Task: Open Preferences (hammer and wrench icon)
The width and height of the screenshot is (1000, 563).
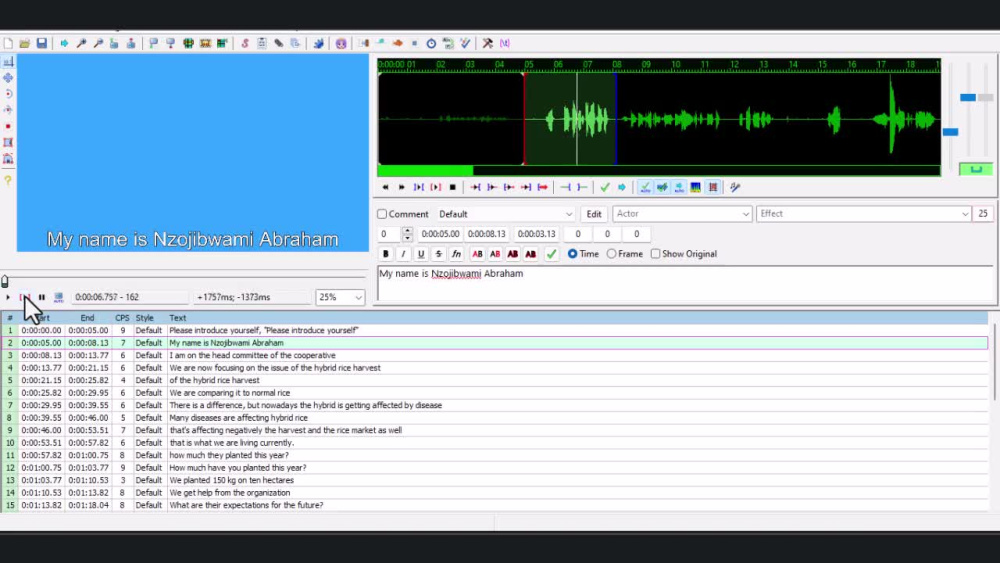Action: (x=488, y=43)
